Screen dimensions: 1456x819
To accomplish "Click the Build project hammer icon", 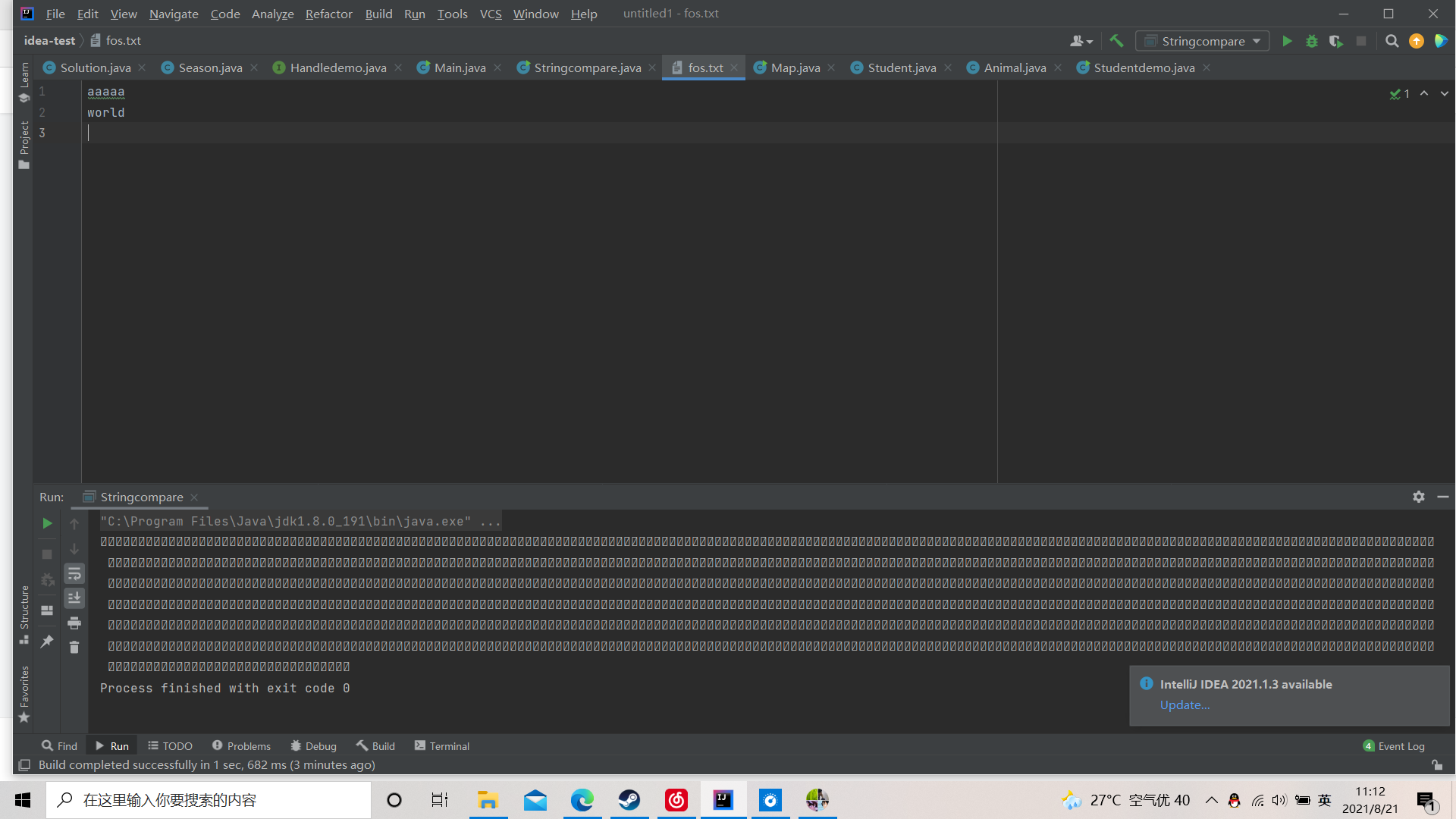I will [1116, 41].
